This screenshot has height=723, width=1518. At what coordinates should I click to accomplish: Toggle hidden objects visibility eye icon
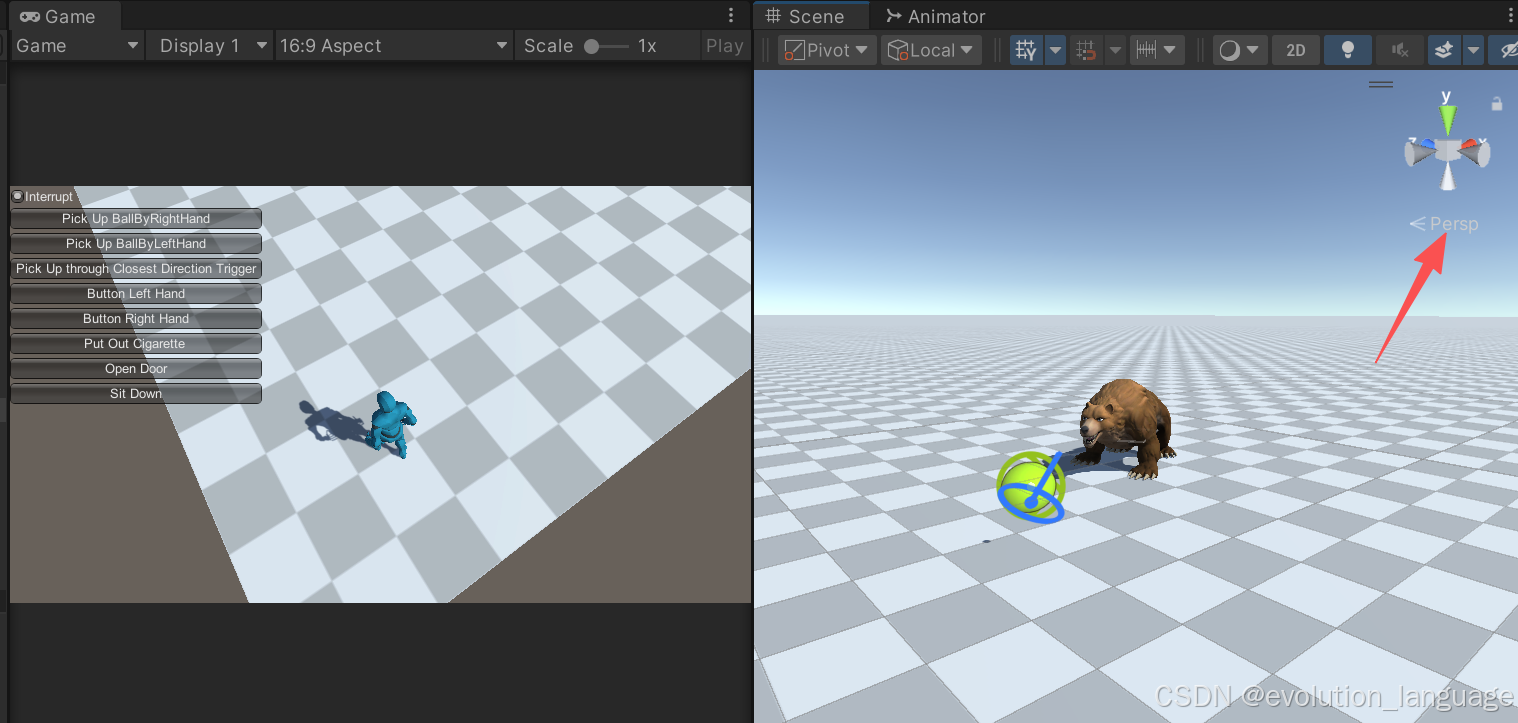point(1503,50)
